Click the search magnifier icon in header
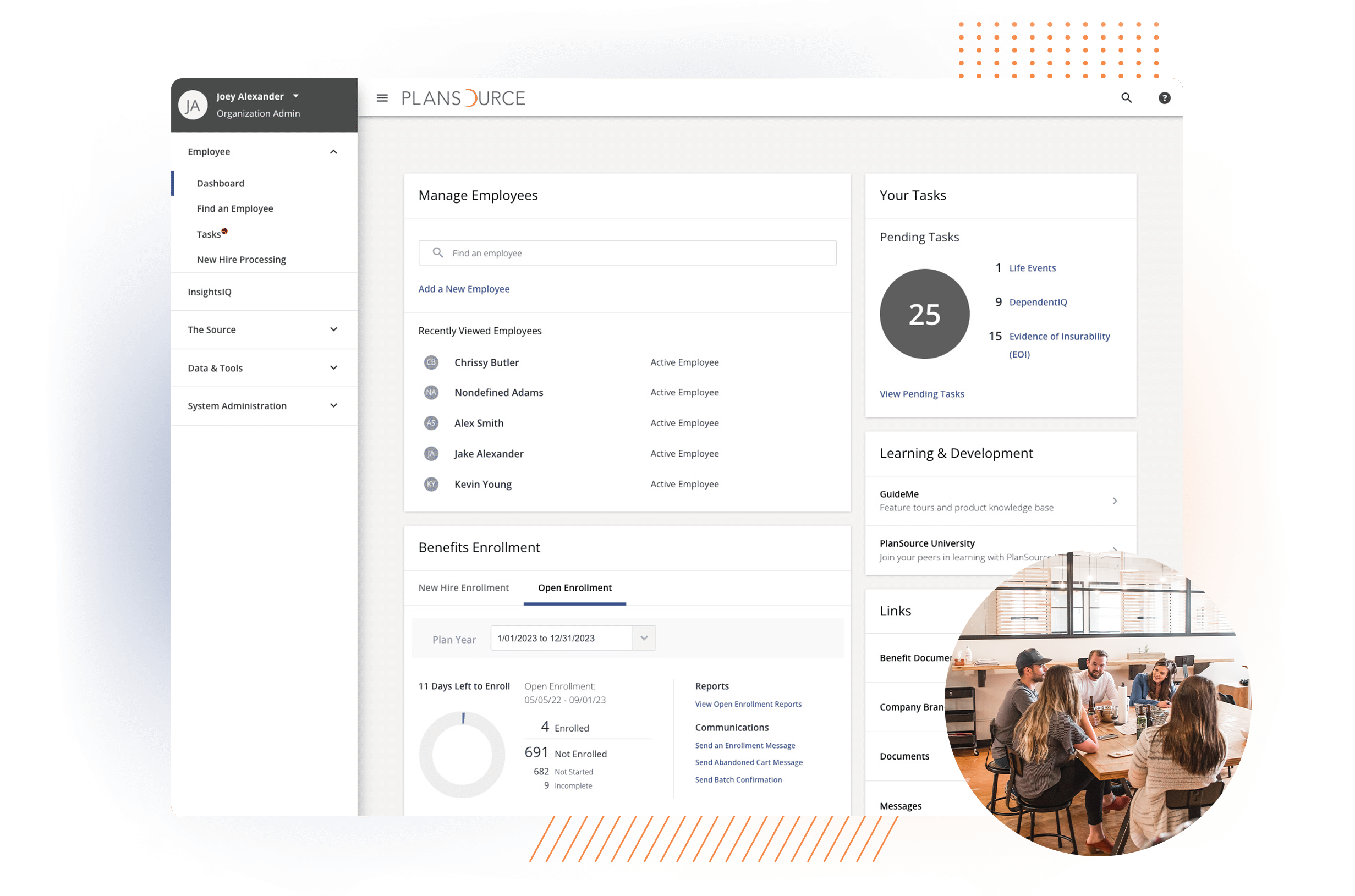 click(x=1126, y=98)
